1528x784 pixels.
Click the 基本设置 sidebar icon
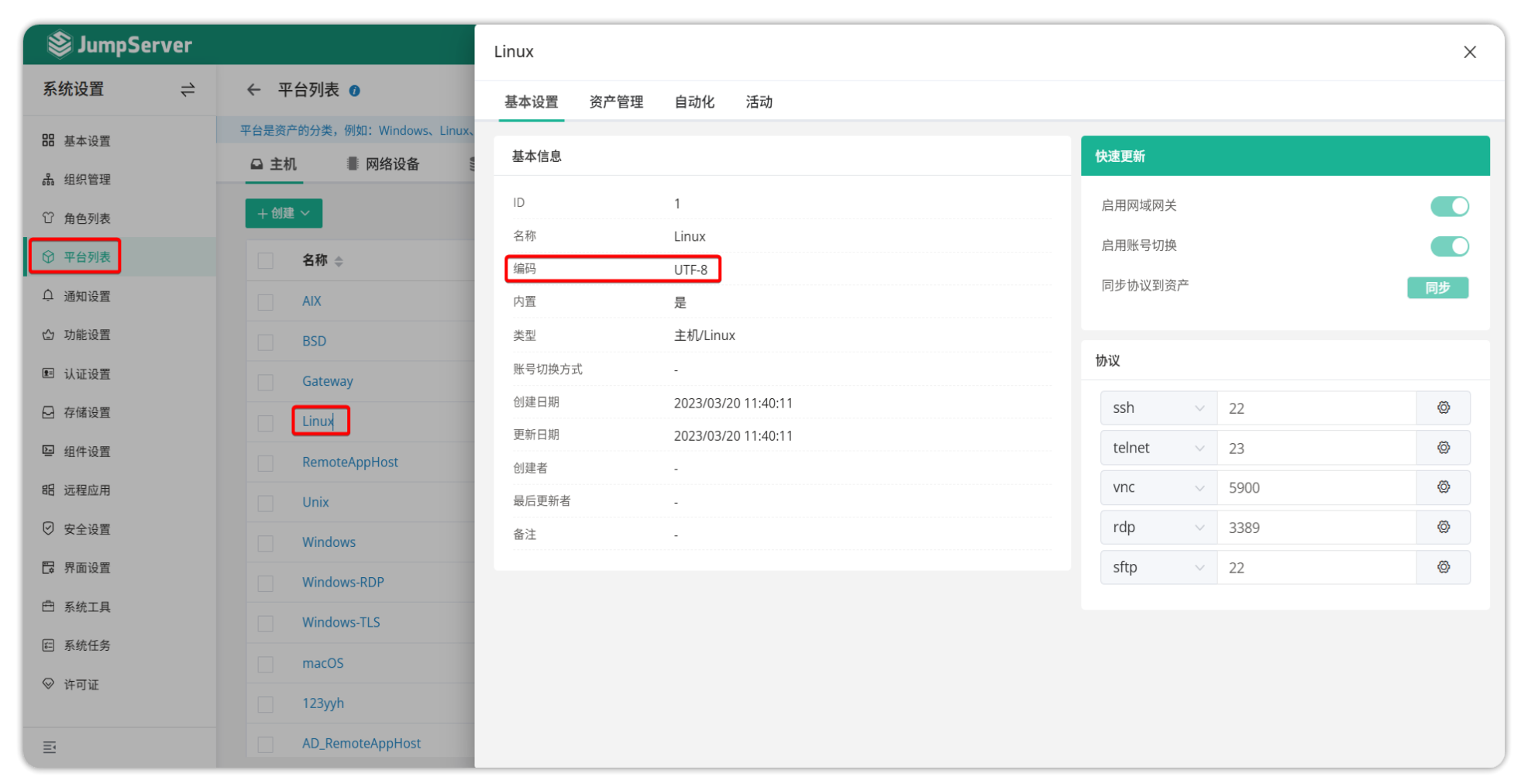click(48, 140)
